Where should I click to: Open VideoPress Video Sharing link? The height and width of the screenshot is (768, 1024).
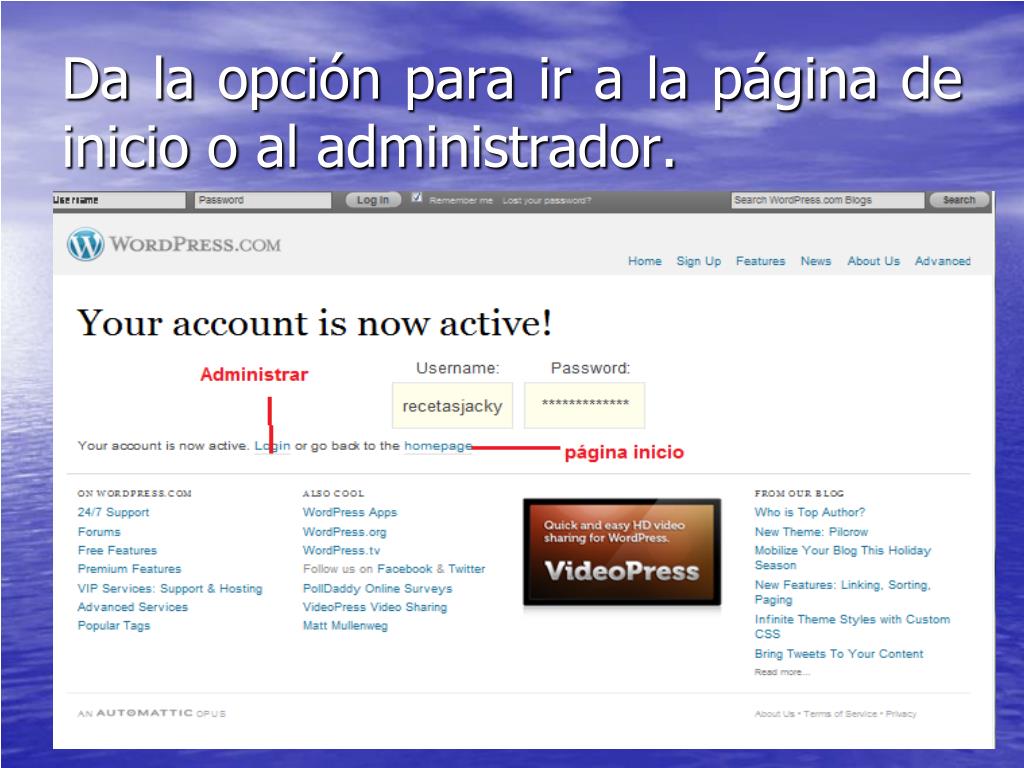tap(375, 607)
